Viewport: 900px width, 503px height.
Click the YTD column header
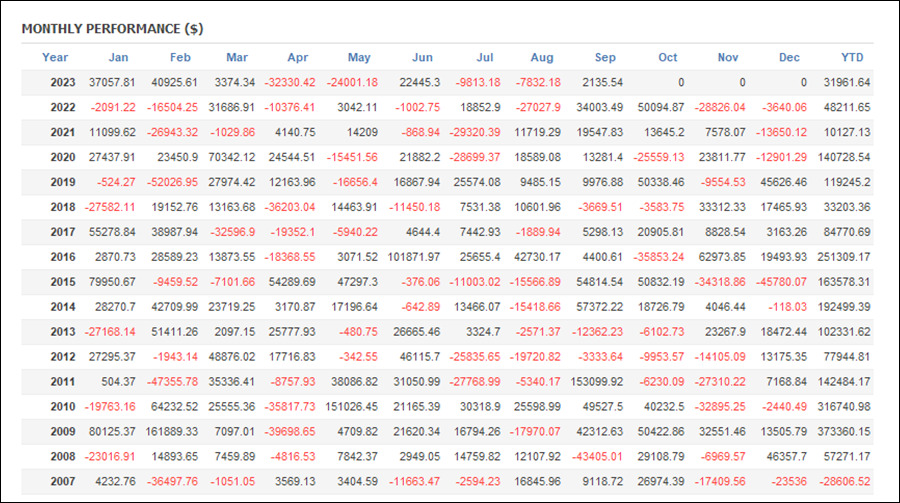(852, 57)
